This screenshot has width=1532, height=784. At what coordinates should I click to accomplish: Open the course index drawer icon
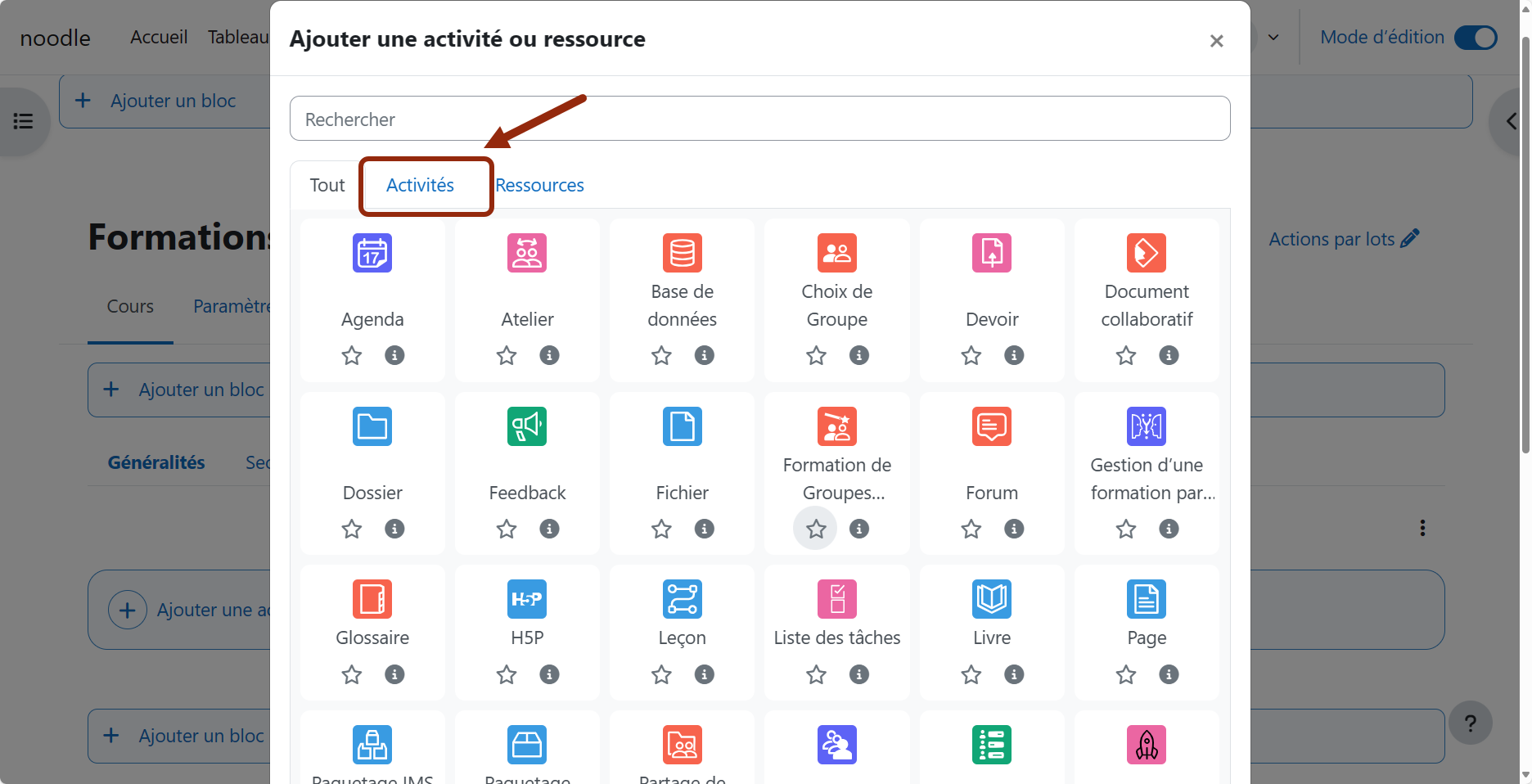(23, 122)
